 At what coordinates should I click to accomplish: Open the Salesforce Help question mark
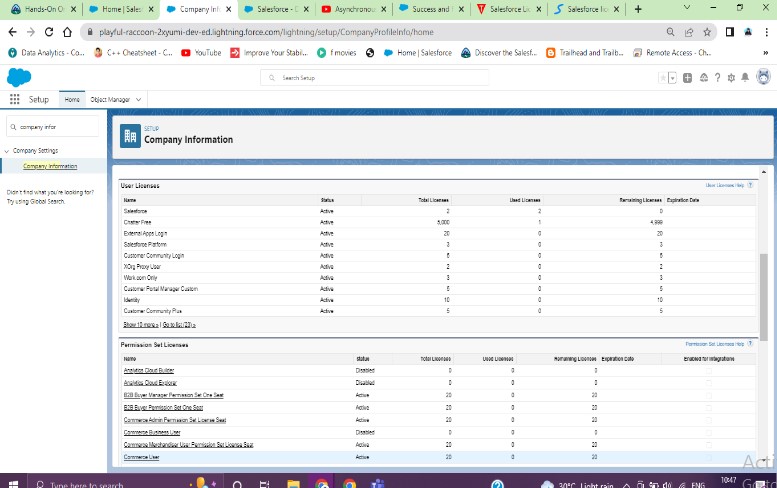coord(717,78)
